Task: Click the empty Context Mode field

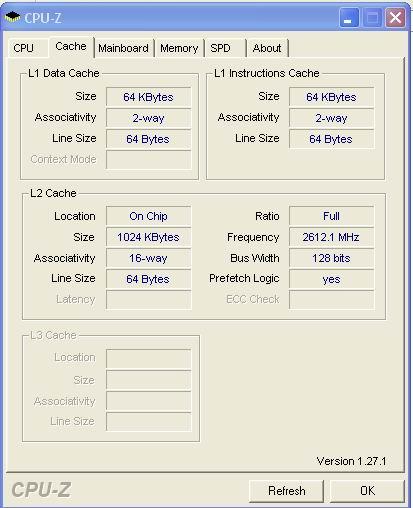Action: (148, 160)
